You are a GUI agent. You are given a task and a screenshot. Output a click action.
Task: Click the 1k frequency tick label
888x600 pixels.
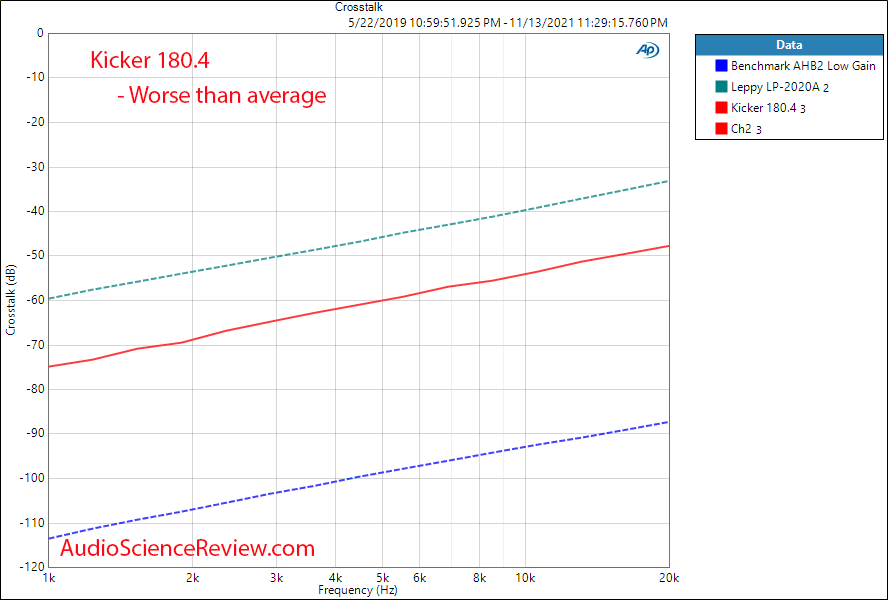click(x=49, y=578)
